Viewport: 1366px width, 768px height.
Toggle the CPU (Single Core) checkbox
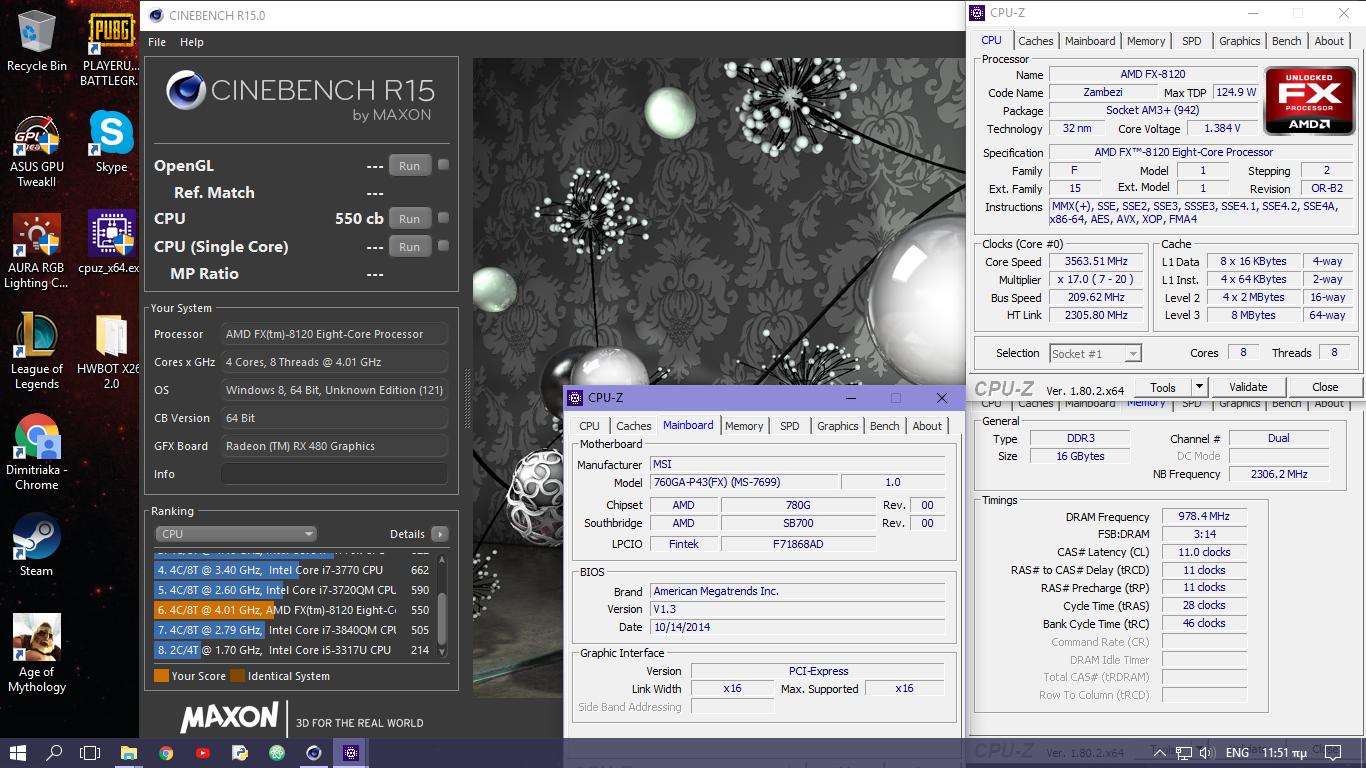(443, 246)
